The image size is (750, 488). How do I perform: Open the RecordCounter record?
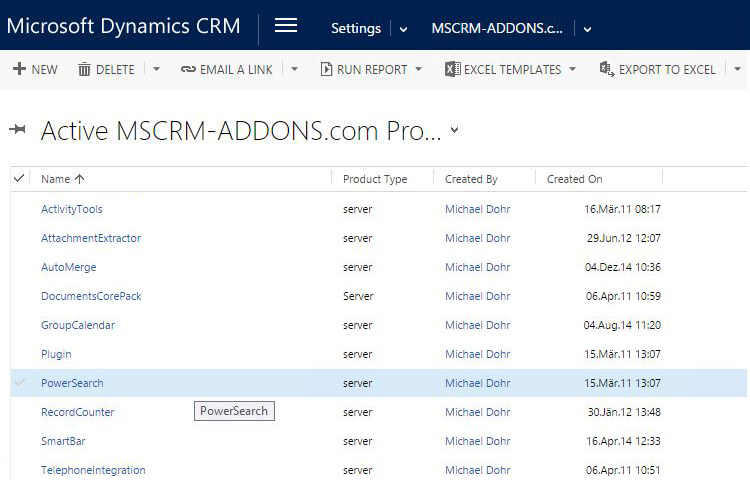[77, 412]
